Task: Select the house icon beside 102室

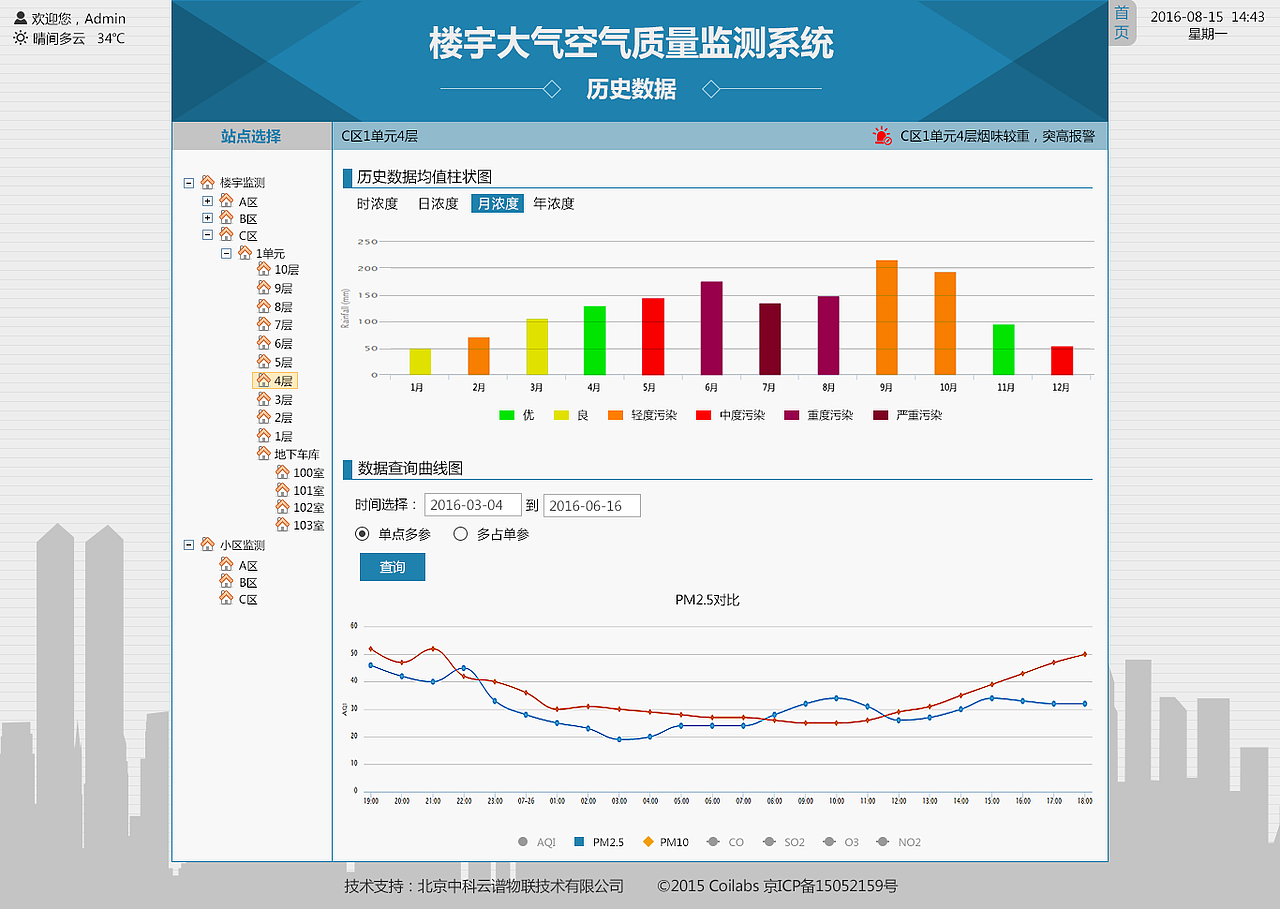Action: (x=283, y=507)
